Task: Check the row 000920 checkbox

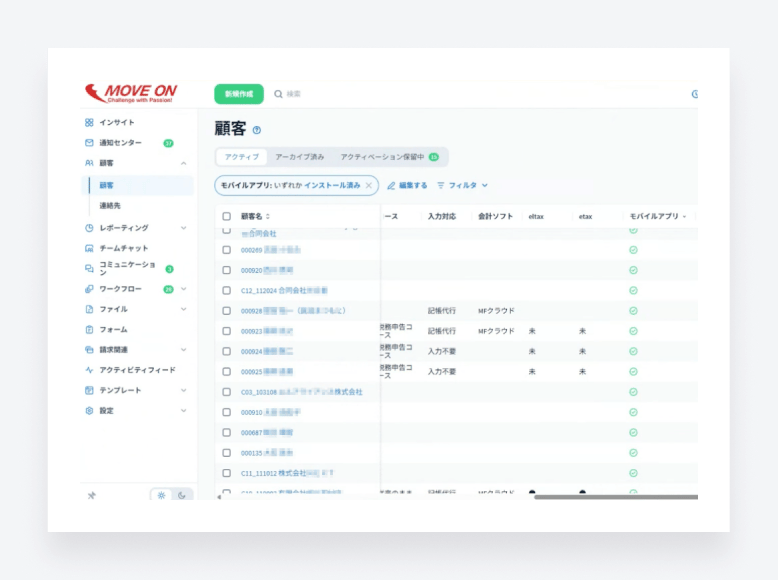Action: (227, 270)
